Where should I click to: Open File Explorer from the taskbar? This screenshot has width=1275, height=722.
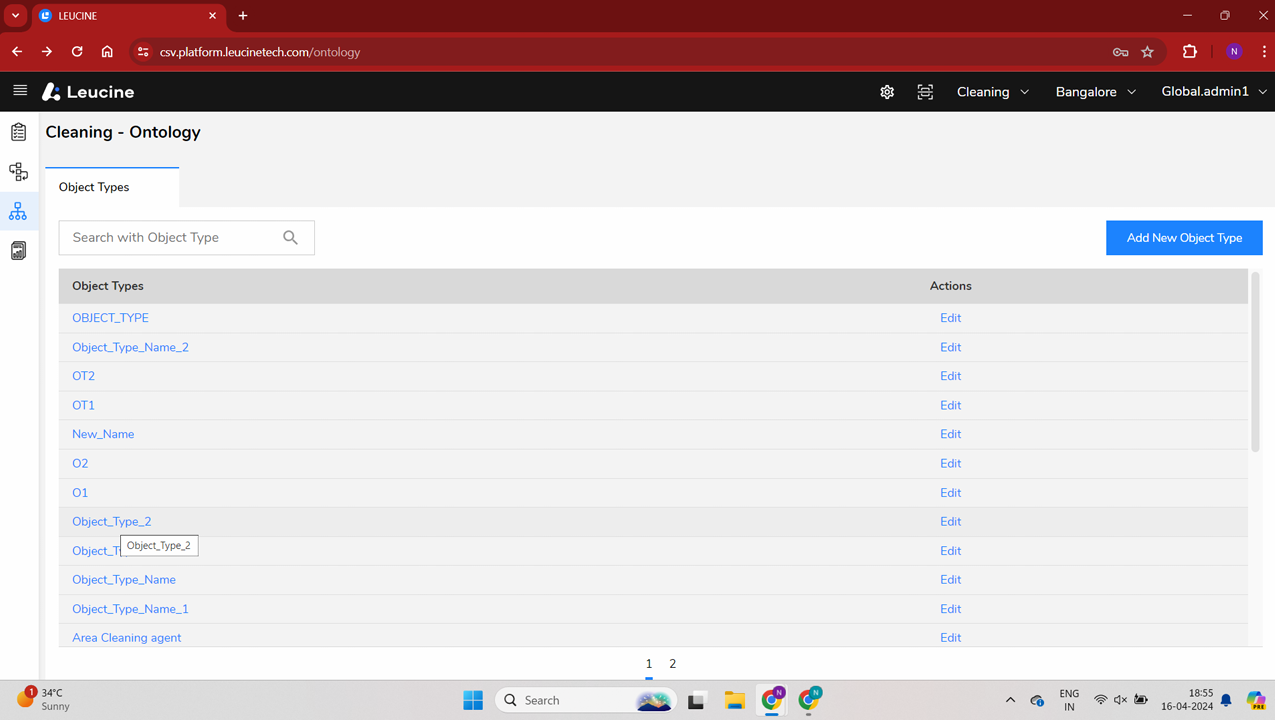click(x=734, y=700)
